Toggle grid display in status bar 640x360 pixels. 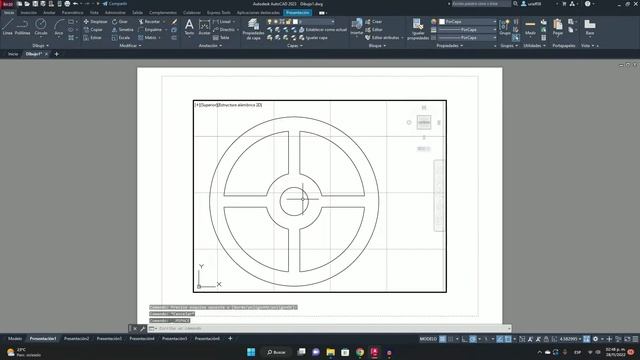click(x=442, y=339)
